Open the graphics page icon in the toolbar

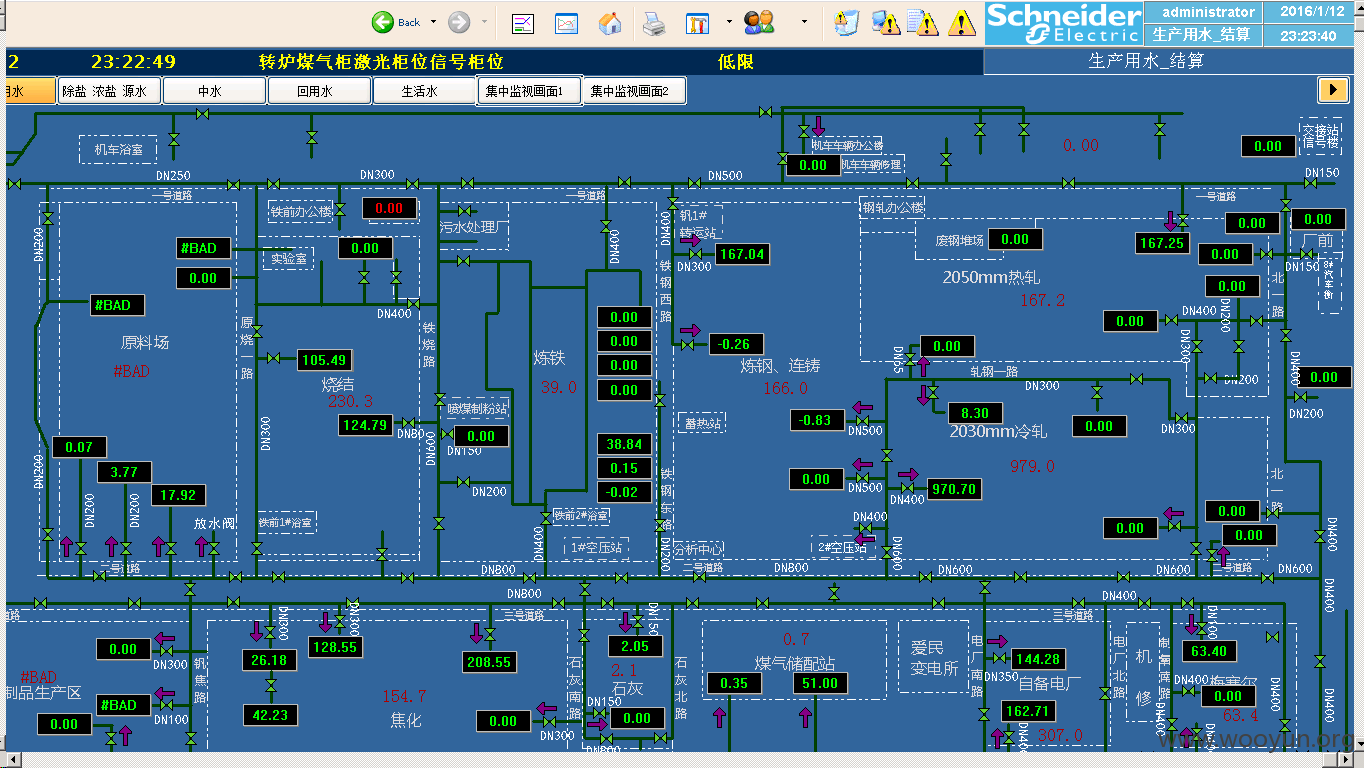pos(523,23)
